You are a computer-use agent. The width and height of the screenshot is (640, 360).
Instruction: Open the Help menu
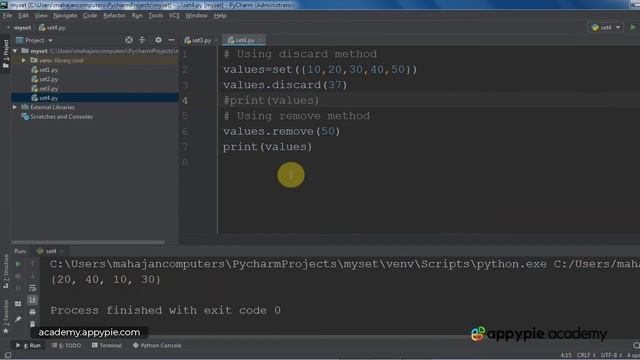[220, 16]
